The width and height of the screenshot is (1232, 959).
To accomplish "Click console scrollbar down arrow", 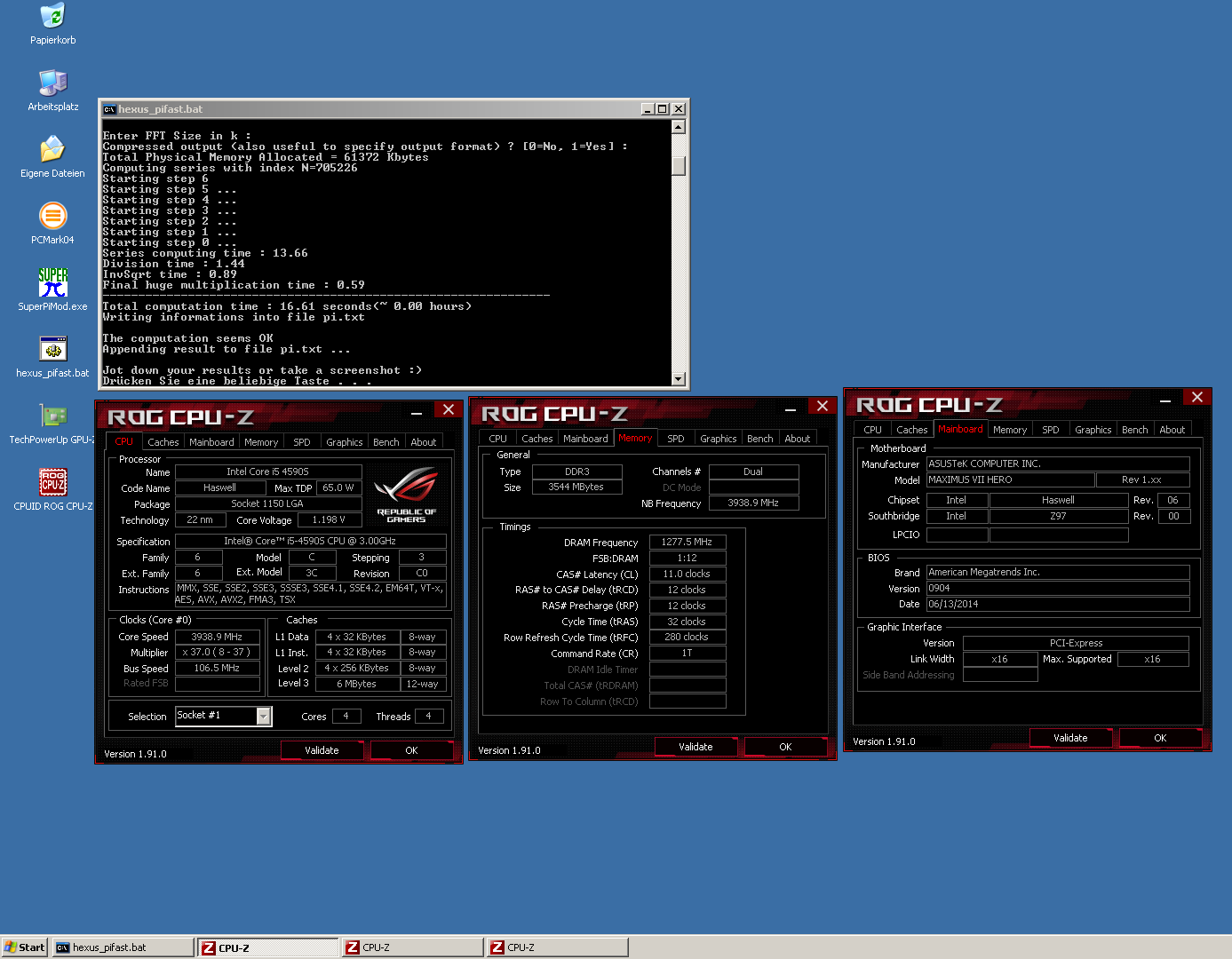I will [679, 378].
